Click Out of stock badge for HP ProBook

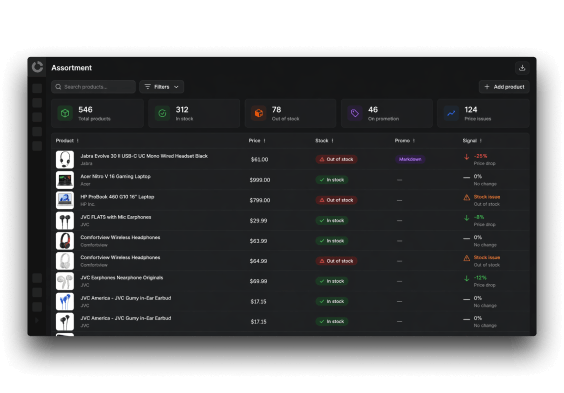tap(336, 200)
